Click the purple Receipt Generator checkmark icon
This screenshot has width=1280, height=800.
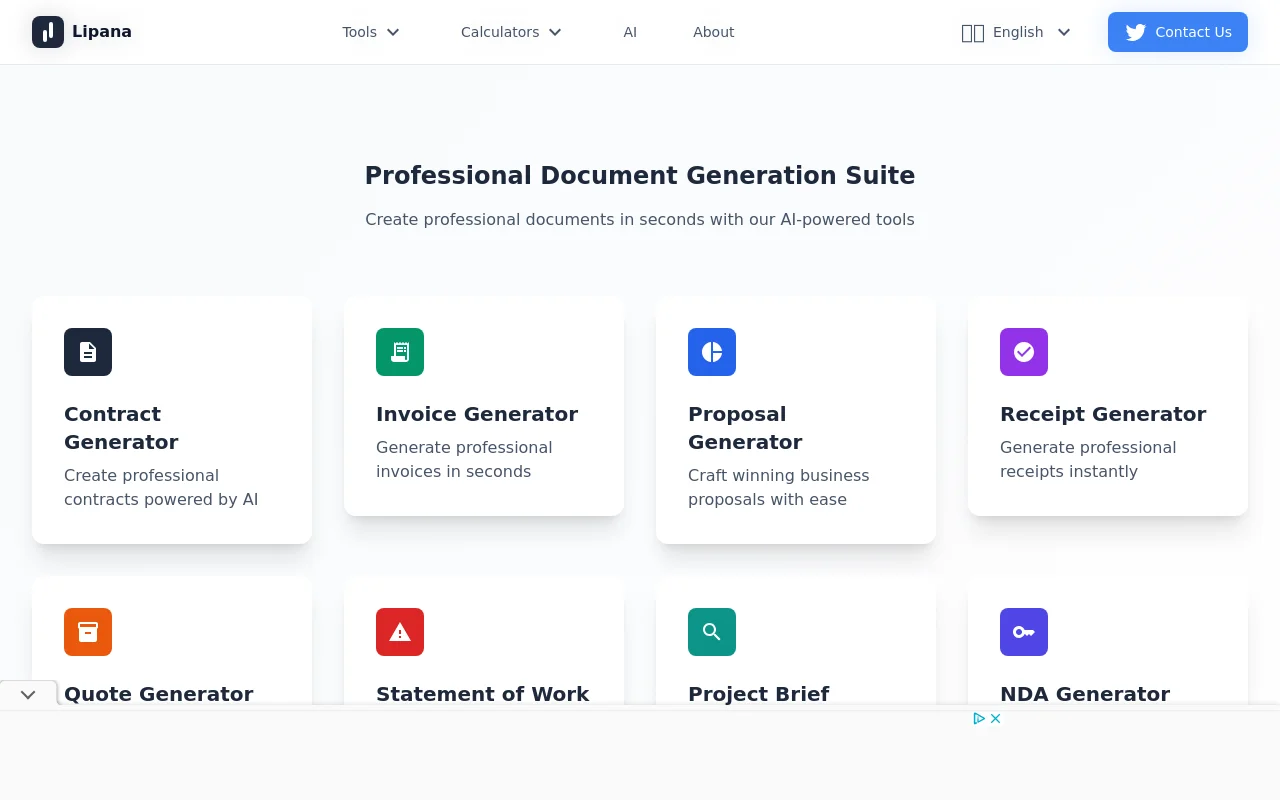(x=1024, y=352)
